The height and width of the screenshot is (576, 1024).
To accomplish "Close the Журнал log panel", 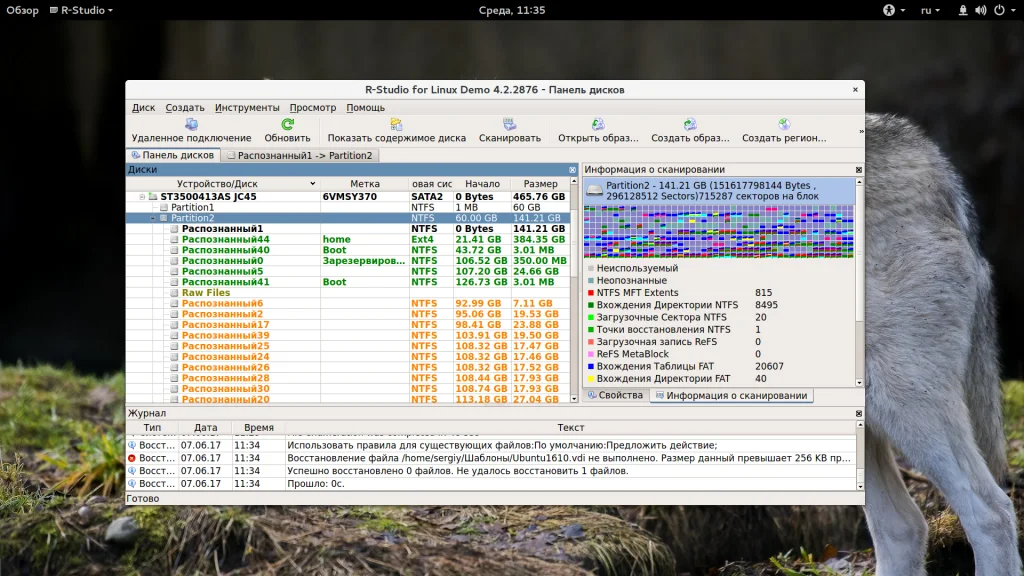I will [x=858, y=413].
